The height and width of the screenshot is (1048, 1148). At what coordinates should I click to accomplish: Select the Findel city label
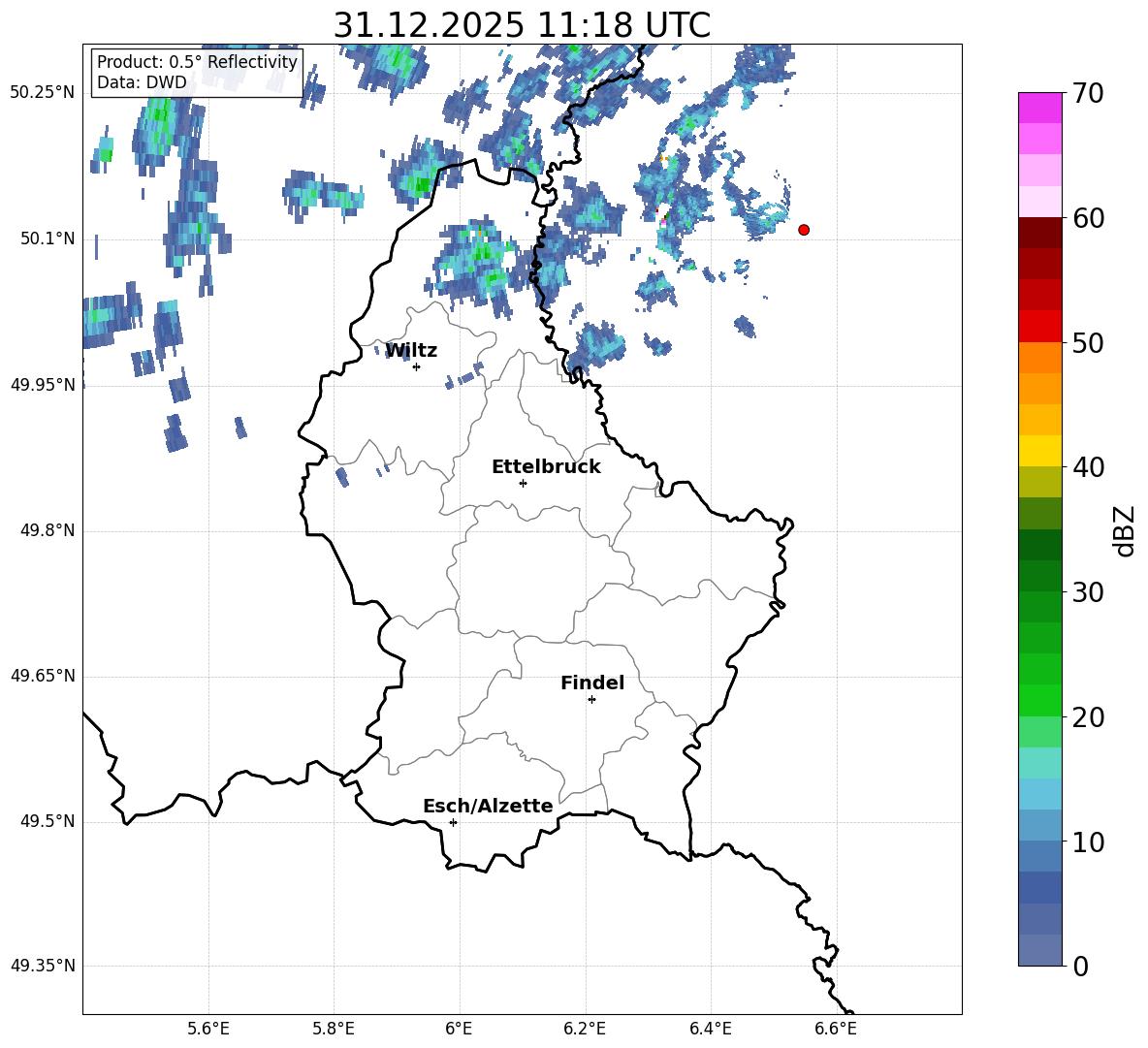(592, 683)
